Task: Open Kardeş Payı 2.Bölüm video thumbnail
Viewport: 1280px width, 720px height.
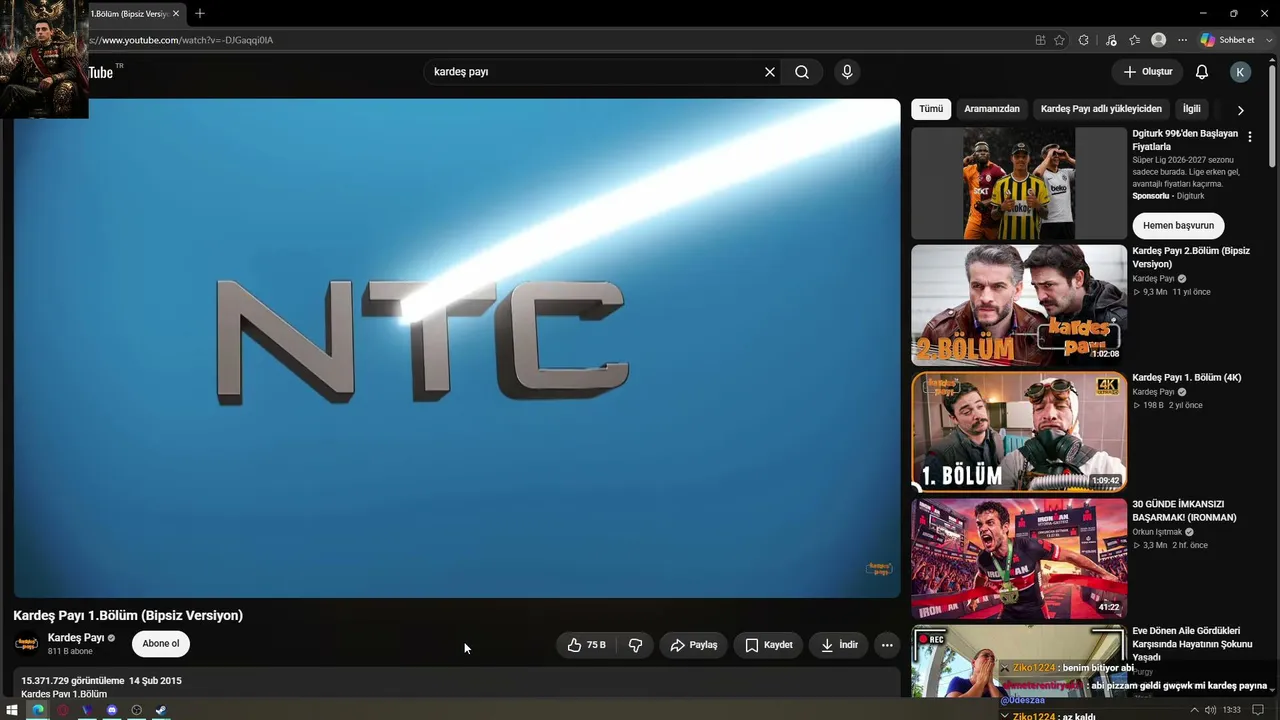Action: point(1019,305)
